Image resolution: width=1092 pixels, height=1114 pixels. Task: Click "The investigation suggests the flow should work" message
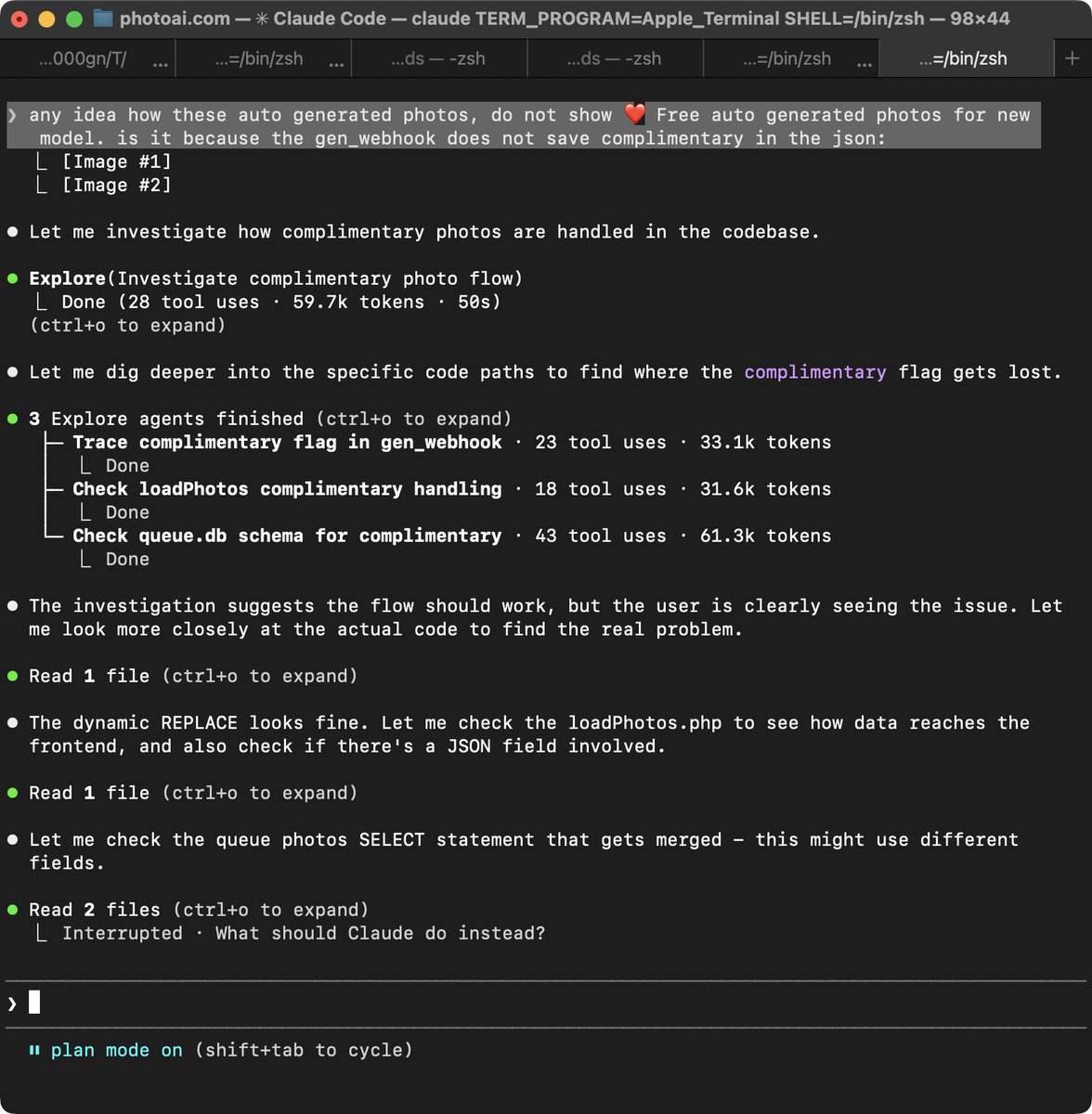point(545,617)
